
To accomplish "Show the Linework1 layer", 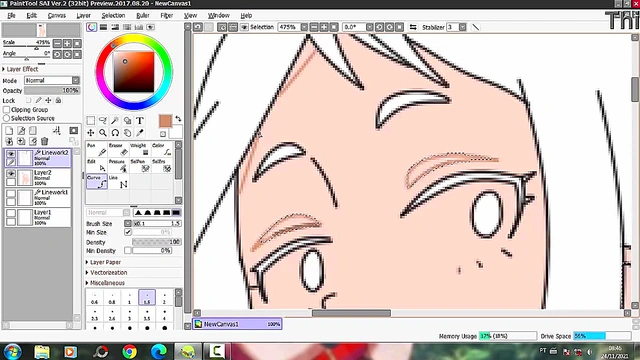I will click(x=11, y=193).
